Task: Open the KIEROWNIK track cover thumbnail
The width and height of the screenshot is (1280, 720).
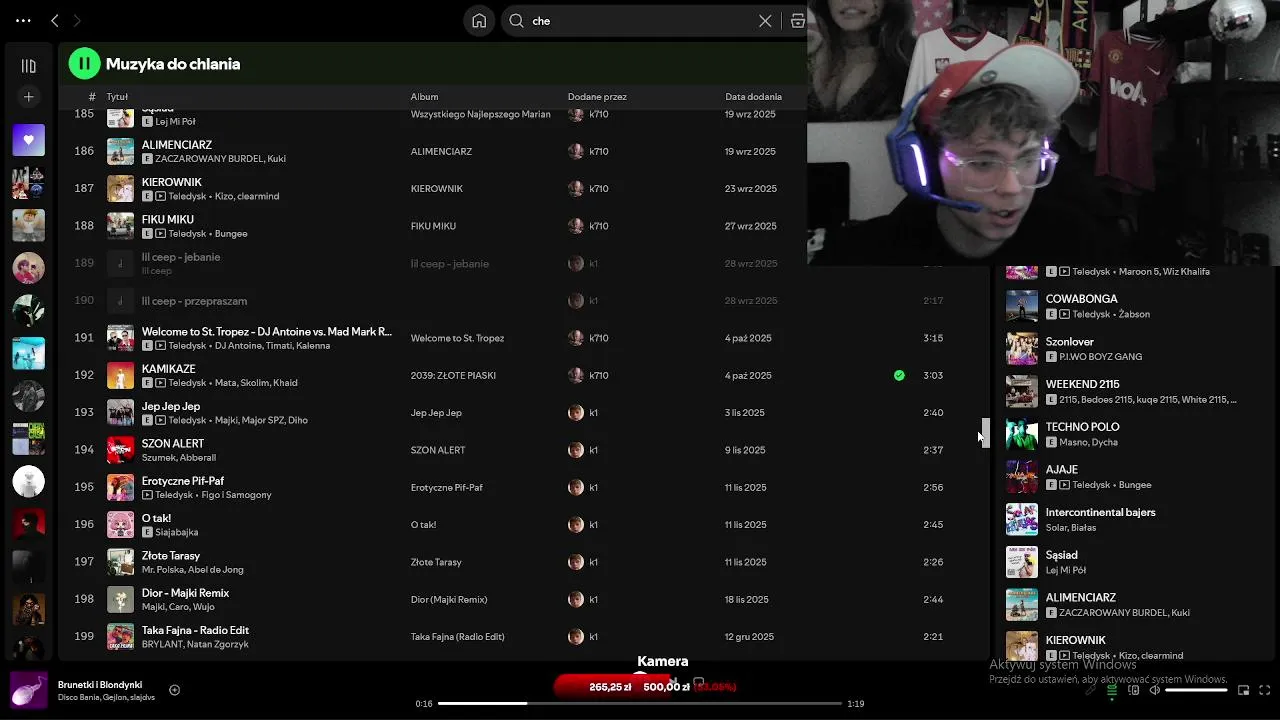Action: 120,189
